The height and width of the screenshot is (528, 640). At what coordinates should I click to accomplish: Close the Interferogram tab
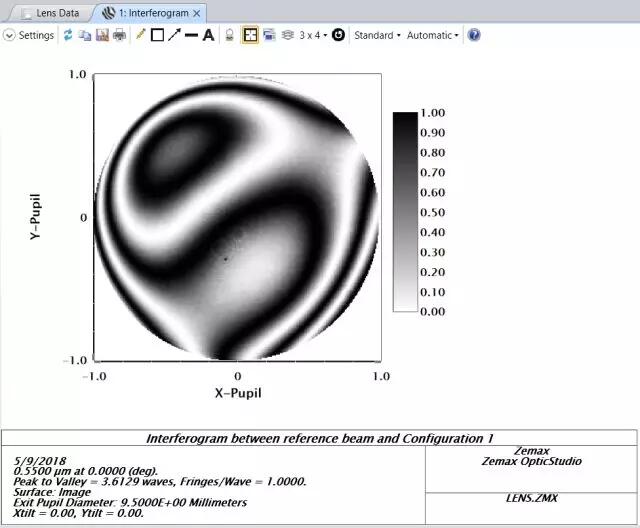click(x=197, y=13)
